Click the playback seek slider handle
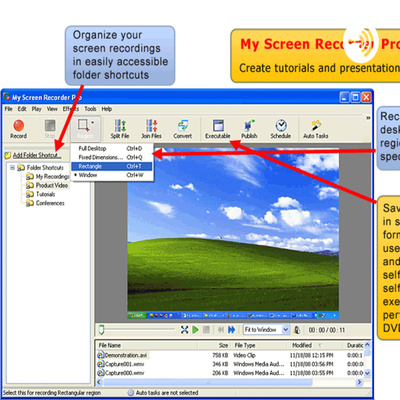This screenshot has width=400, height=400. pos(102,330)
